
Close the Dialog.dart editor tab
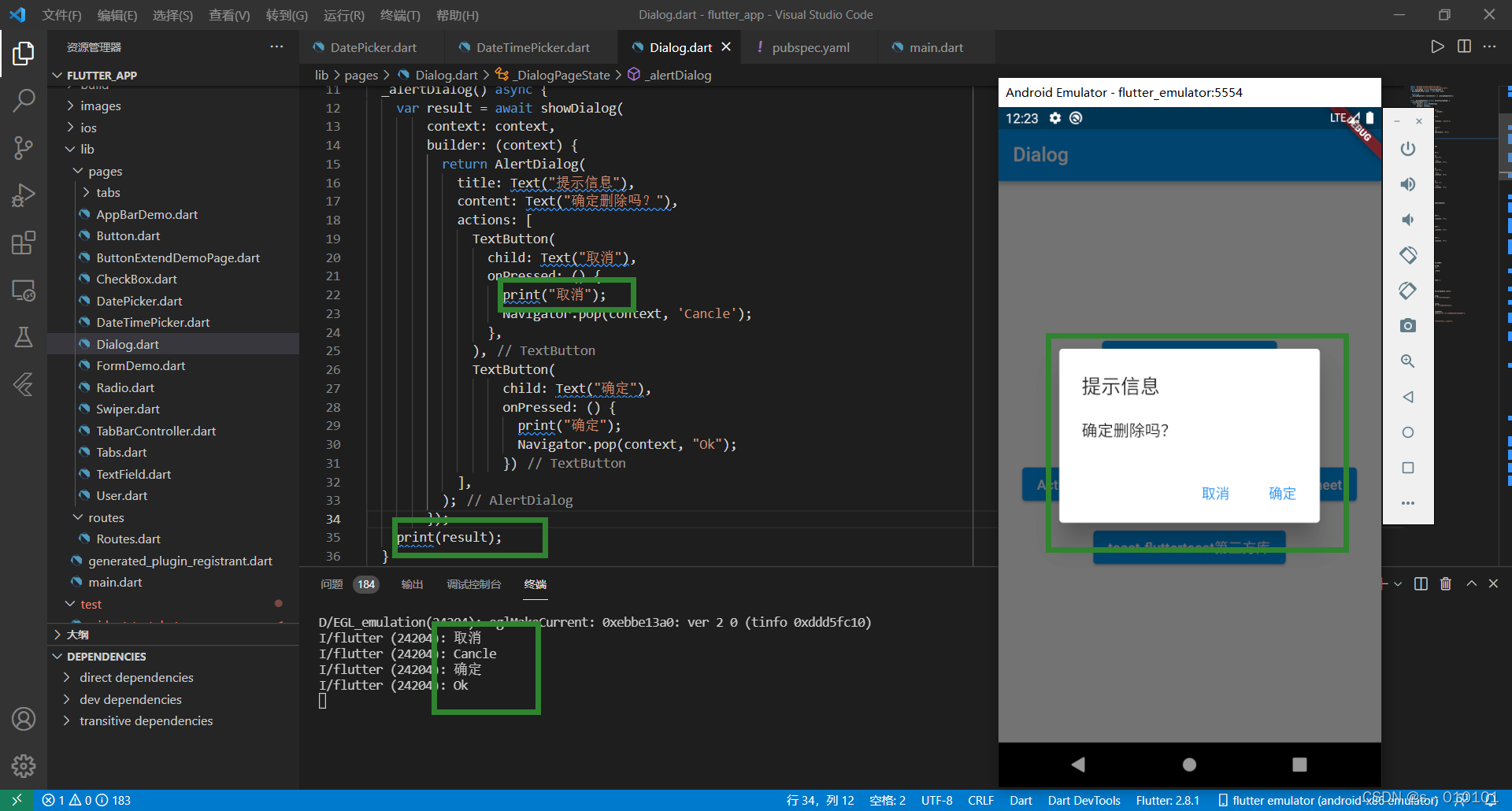click(726, 47)
